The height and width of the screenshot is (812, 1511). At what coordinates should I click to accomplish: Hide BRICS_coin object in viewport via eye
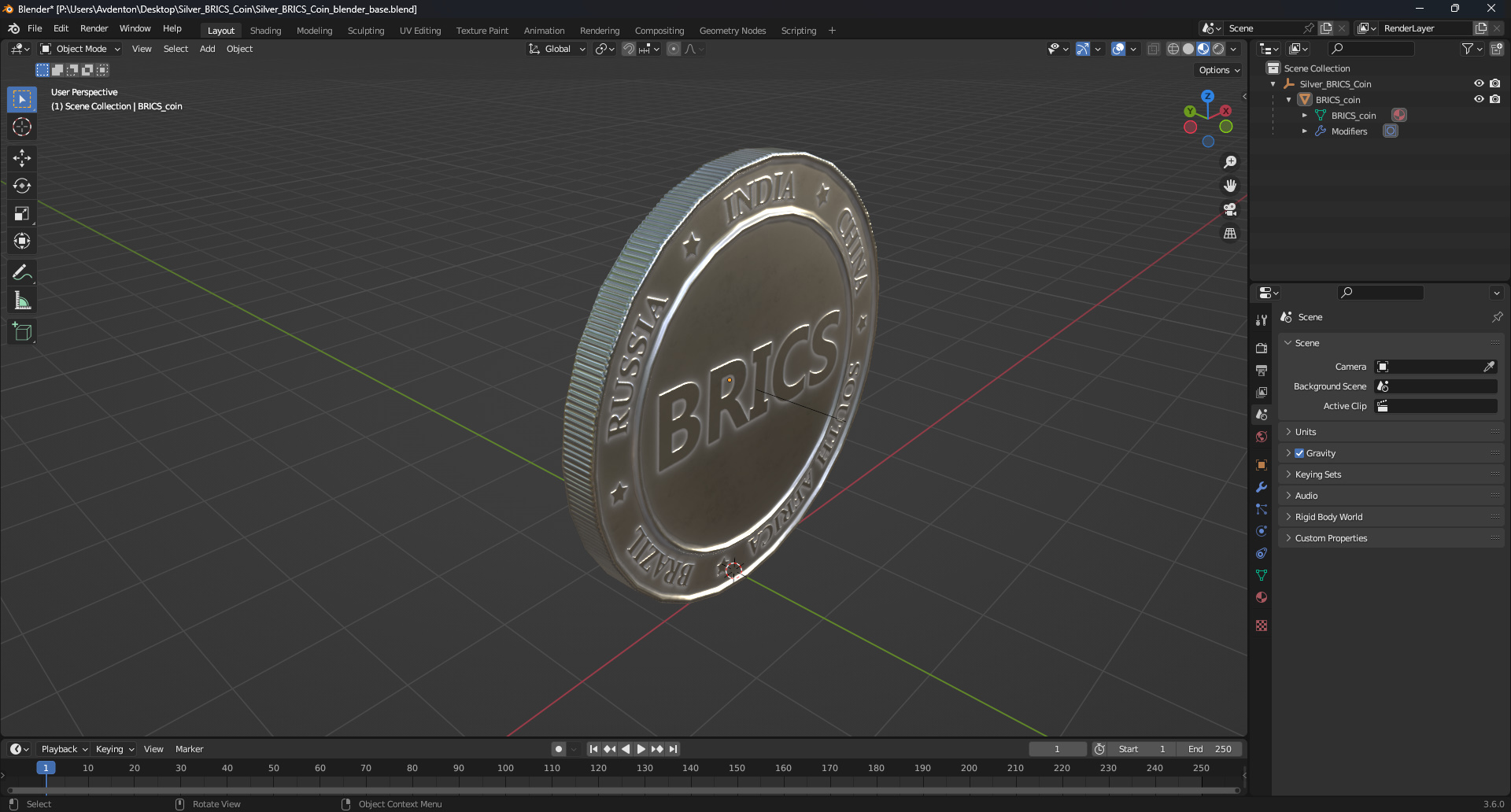(1479, 99)
